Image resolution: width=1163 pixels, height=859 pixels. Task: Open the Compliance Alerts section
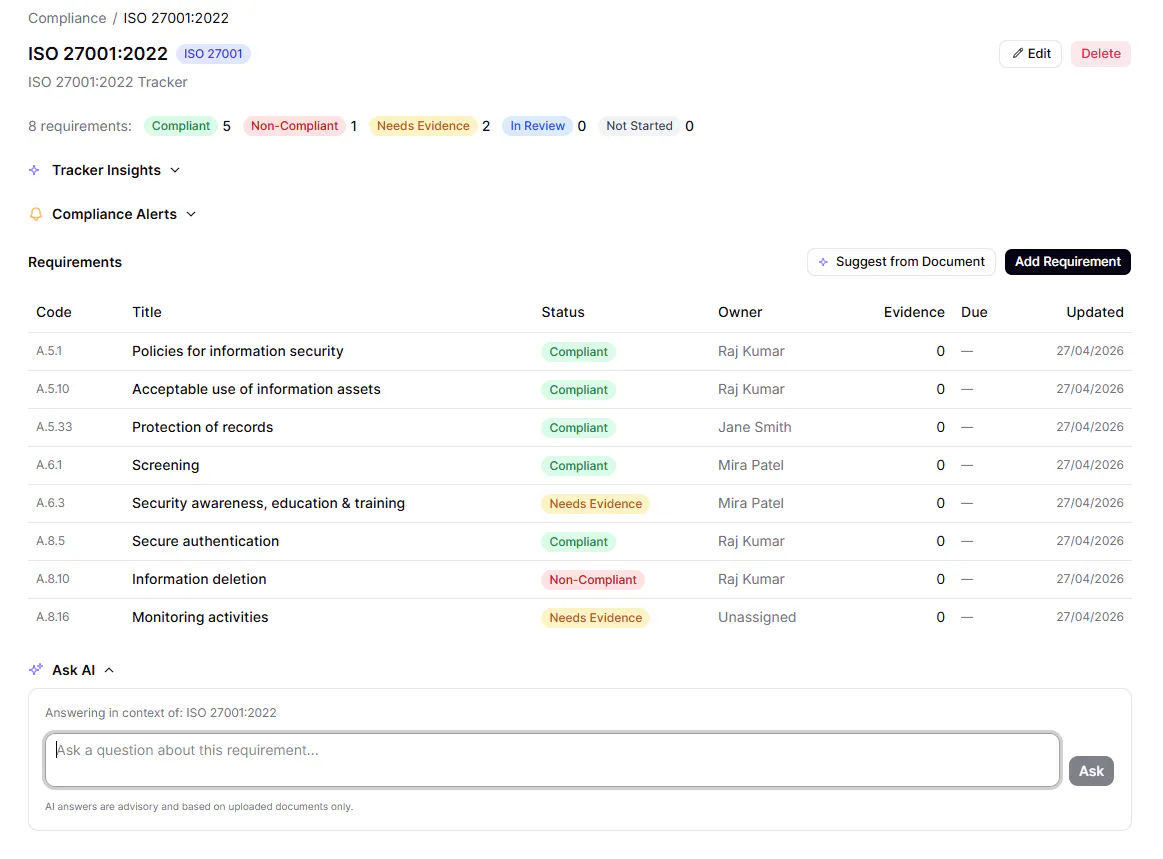click(x=114, y=214)
